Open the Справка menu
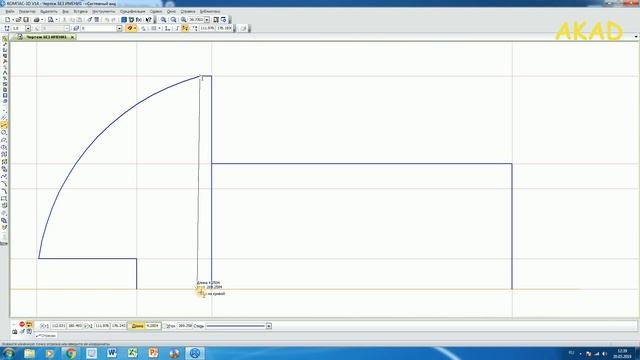The height and width of the screenshot is (360, 640). pos(188,11)
